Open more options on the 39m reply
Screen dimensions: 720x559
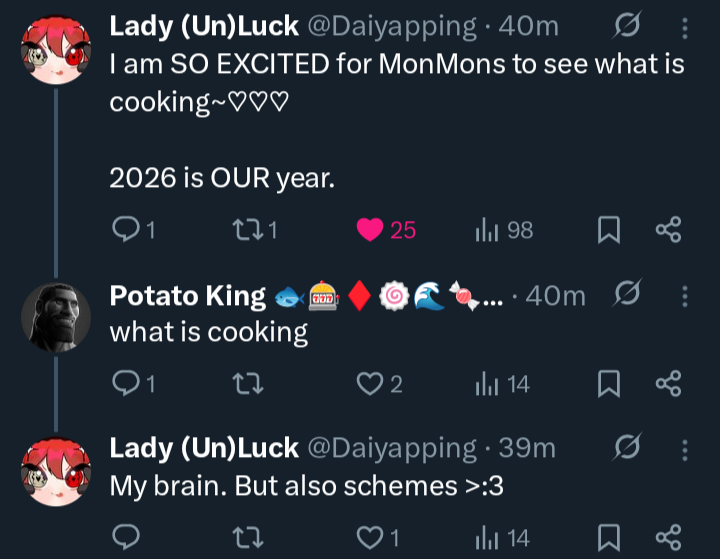point(685,450)
